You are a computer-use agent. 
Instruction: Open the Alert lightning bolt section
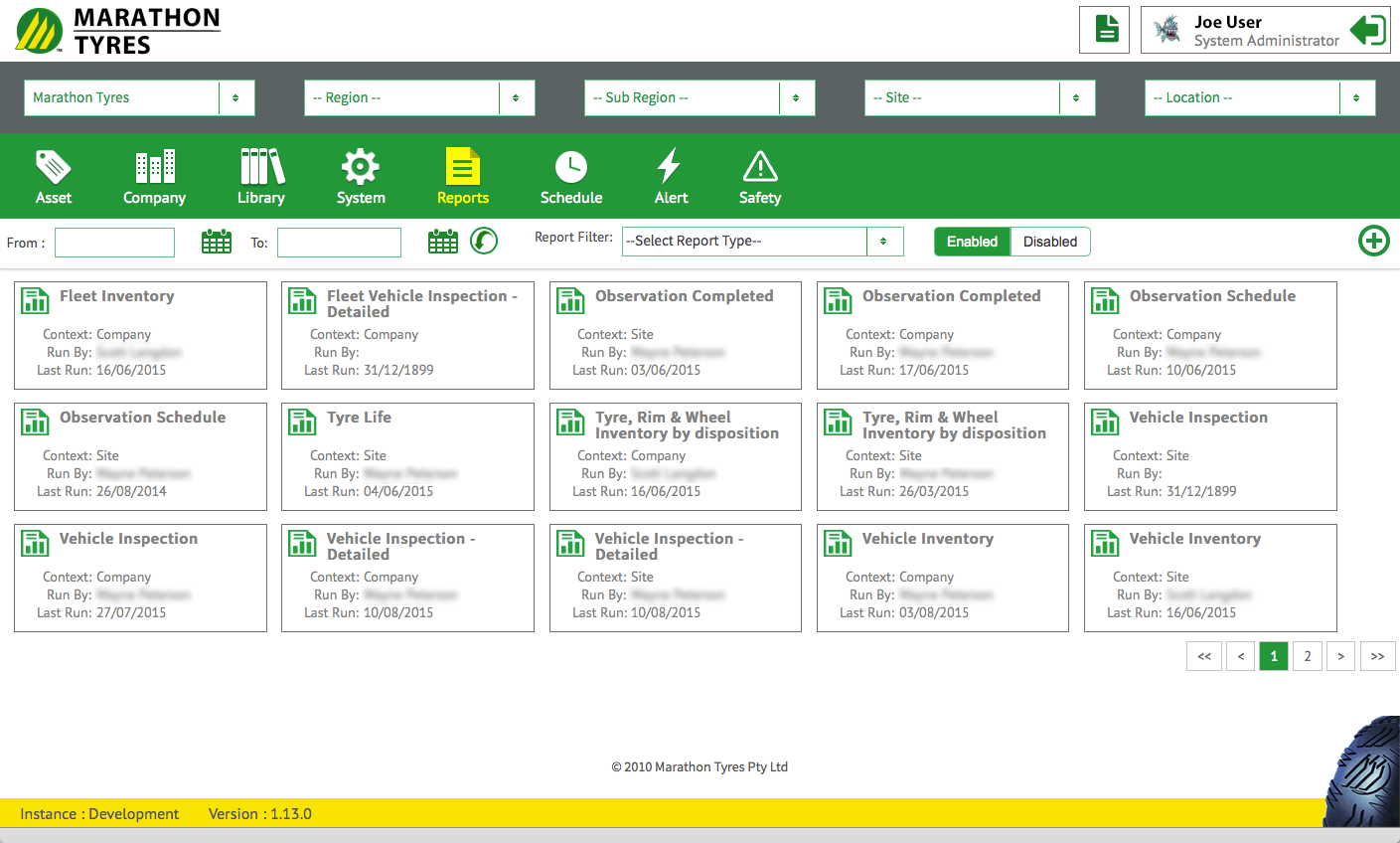(x=671, y=177)
